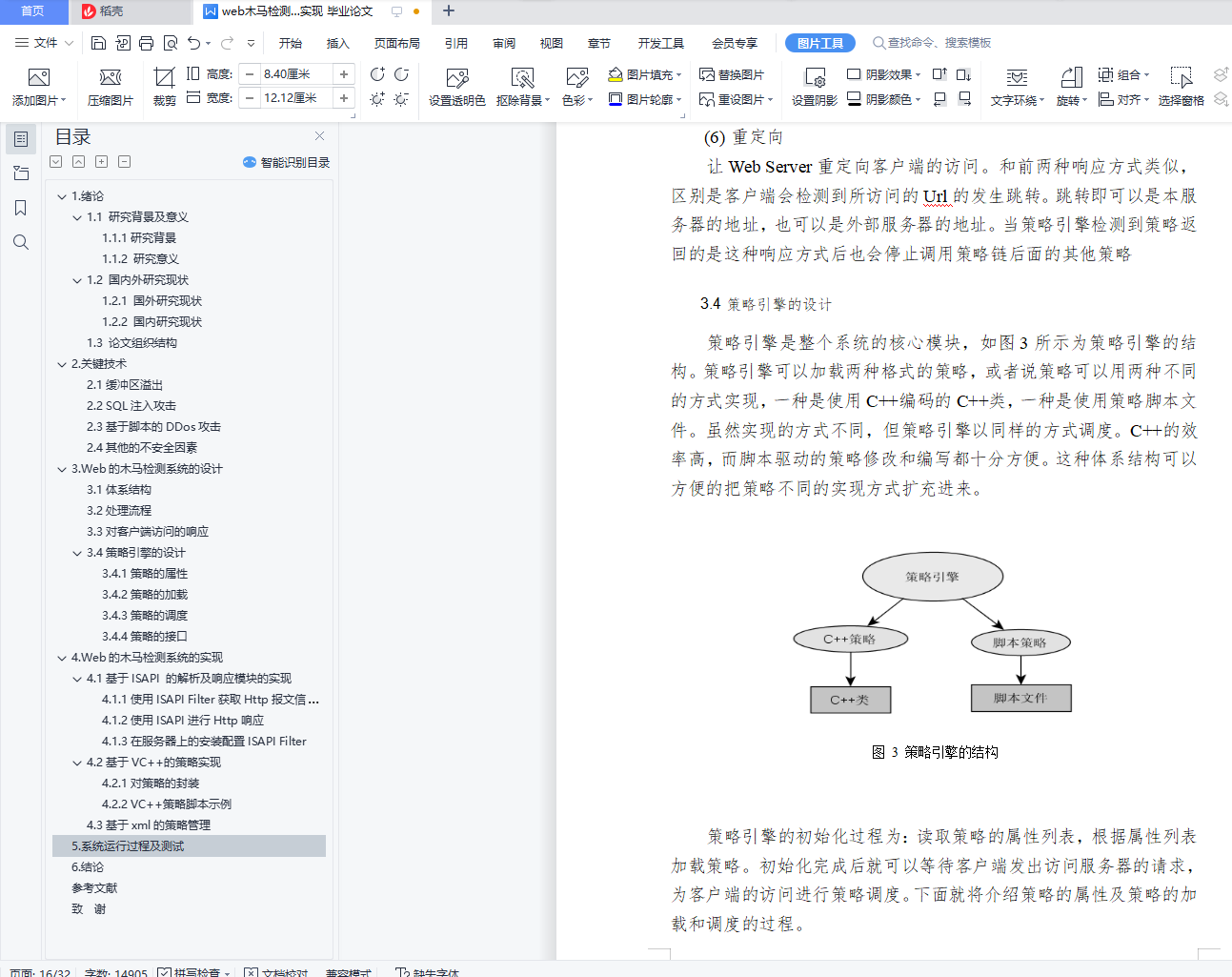Click the 替换图片 replace picture button
This screenshot has height=977, width=1232.
point(732,74)
